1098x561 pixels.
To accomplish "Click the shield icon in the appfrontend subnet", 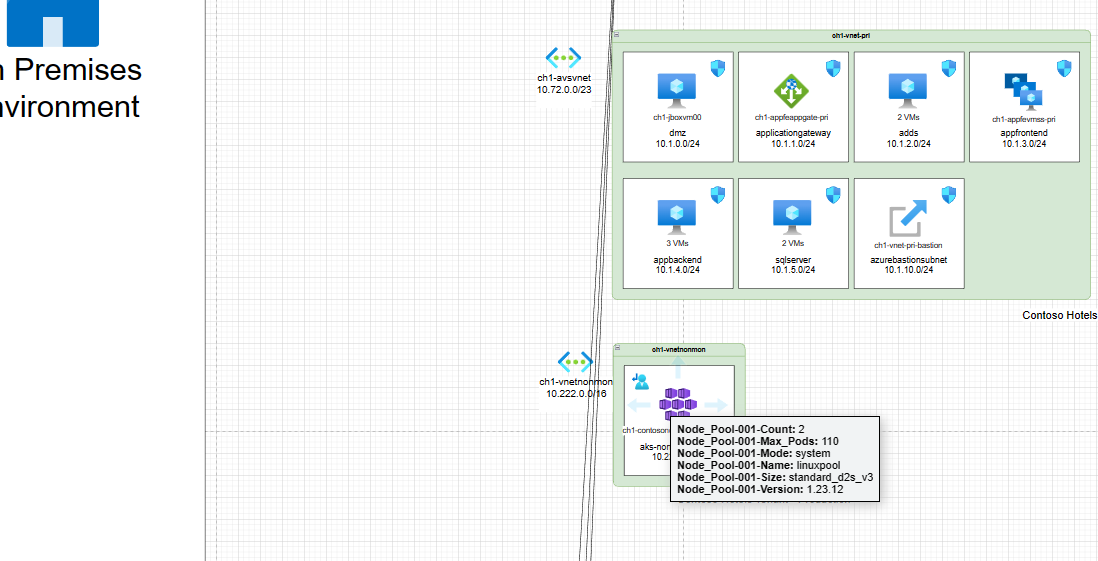I will (1064, 68).
